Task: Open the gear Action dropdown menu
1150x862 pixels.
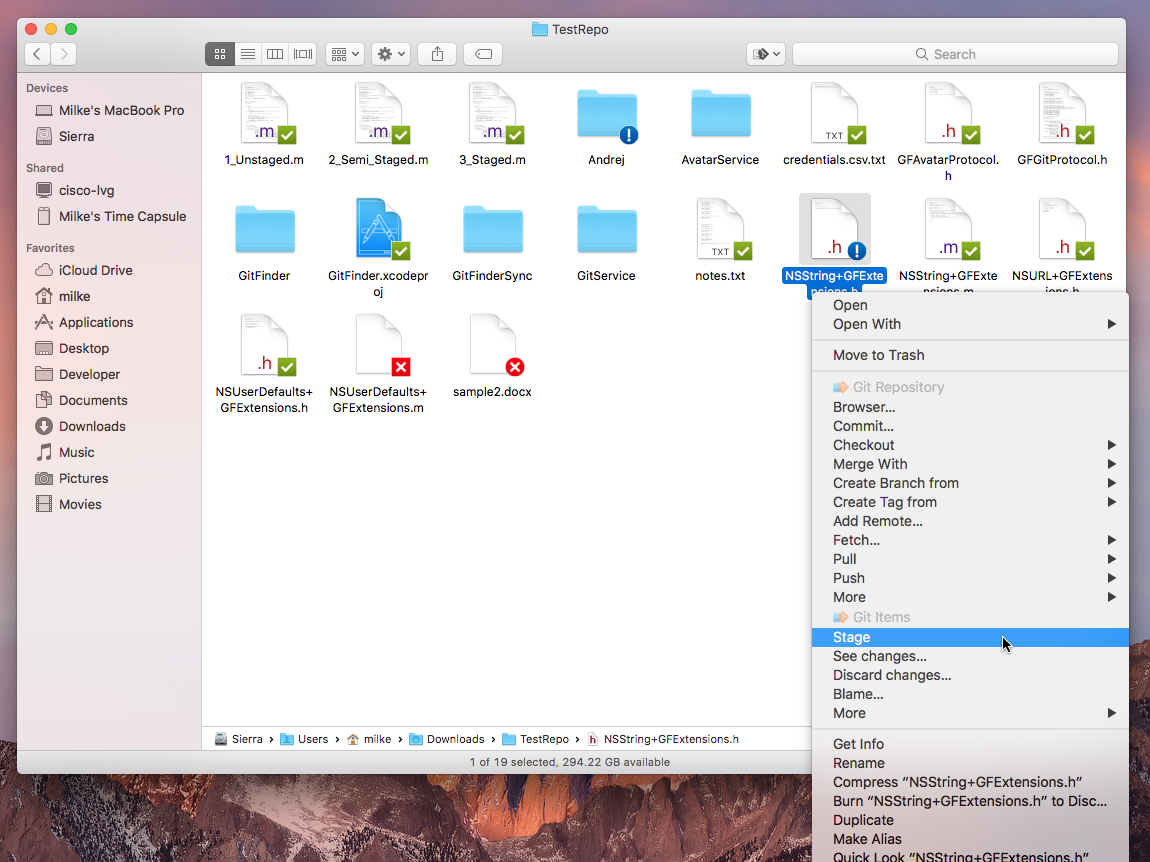Action: pos(390,54)
